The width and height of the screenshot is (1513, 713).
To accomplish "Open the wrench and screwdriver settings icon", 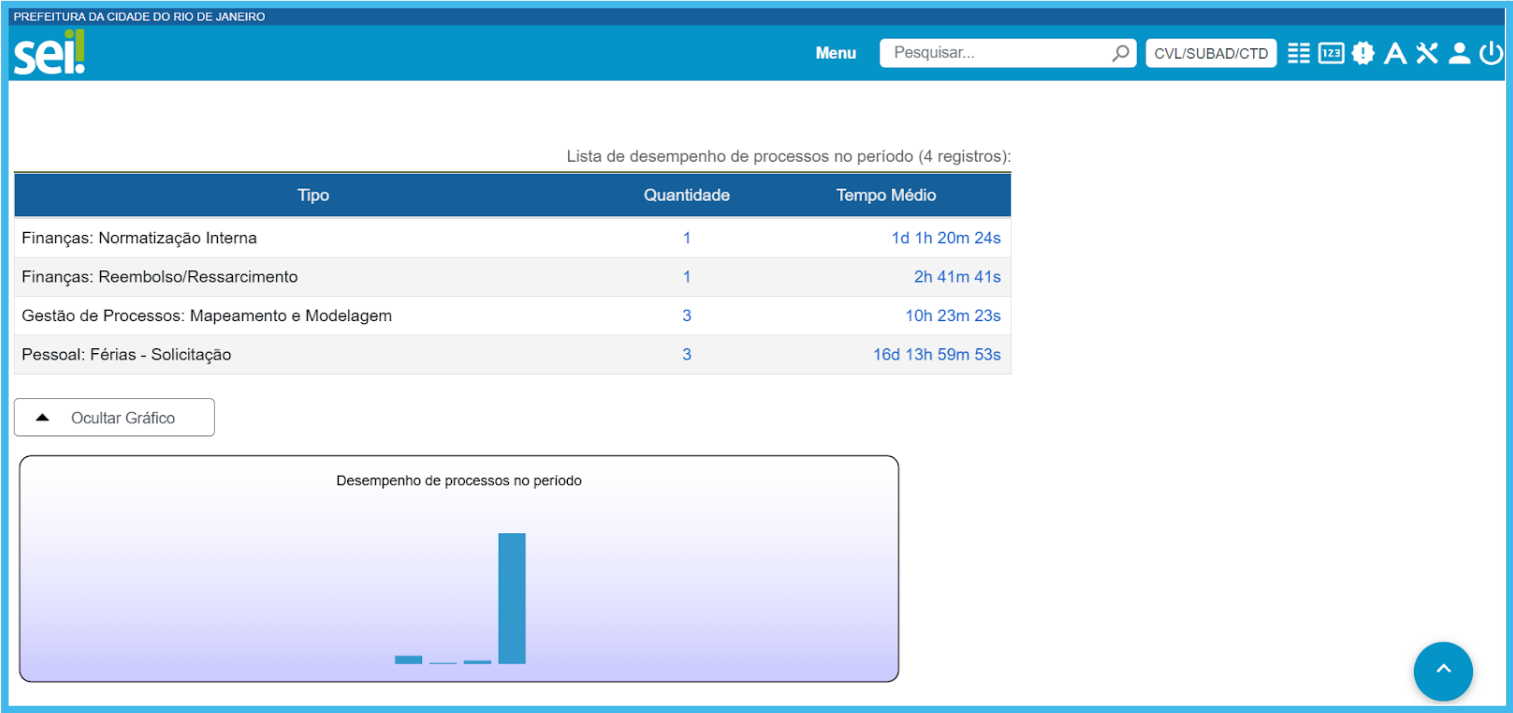I will pos(1427,54).
